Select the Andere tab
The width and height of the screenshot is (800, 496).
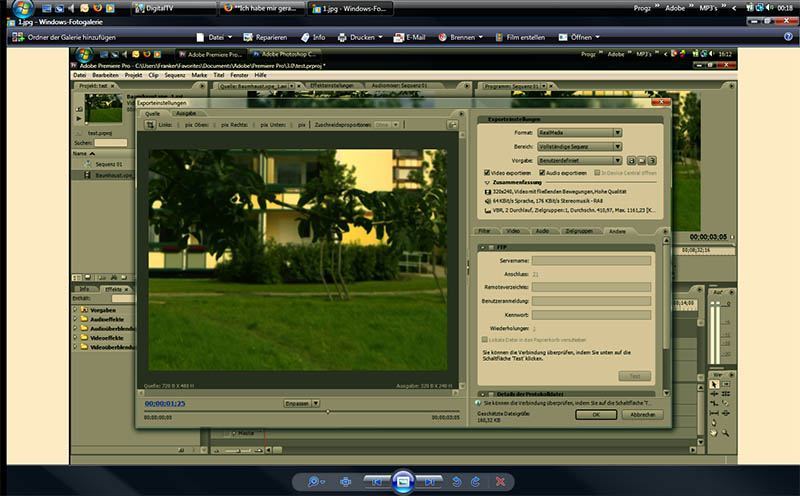(617, 231)
